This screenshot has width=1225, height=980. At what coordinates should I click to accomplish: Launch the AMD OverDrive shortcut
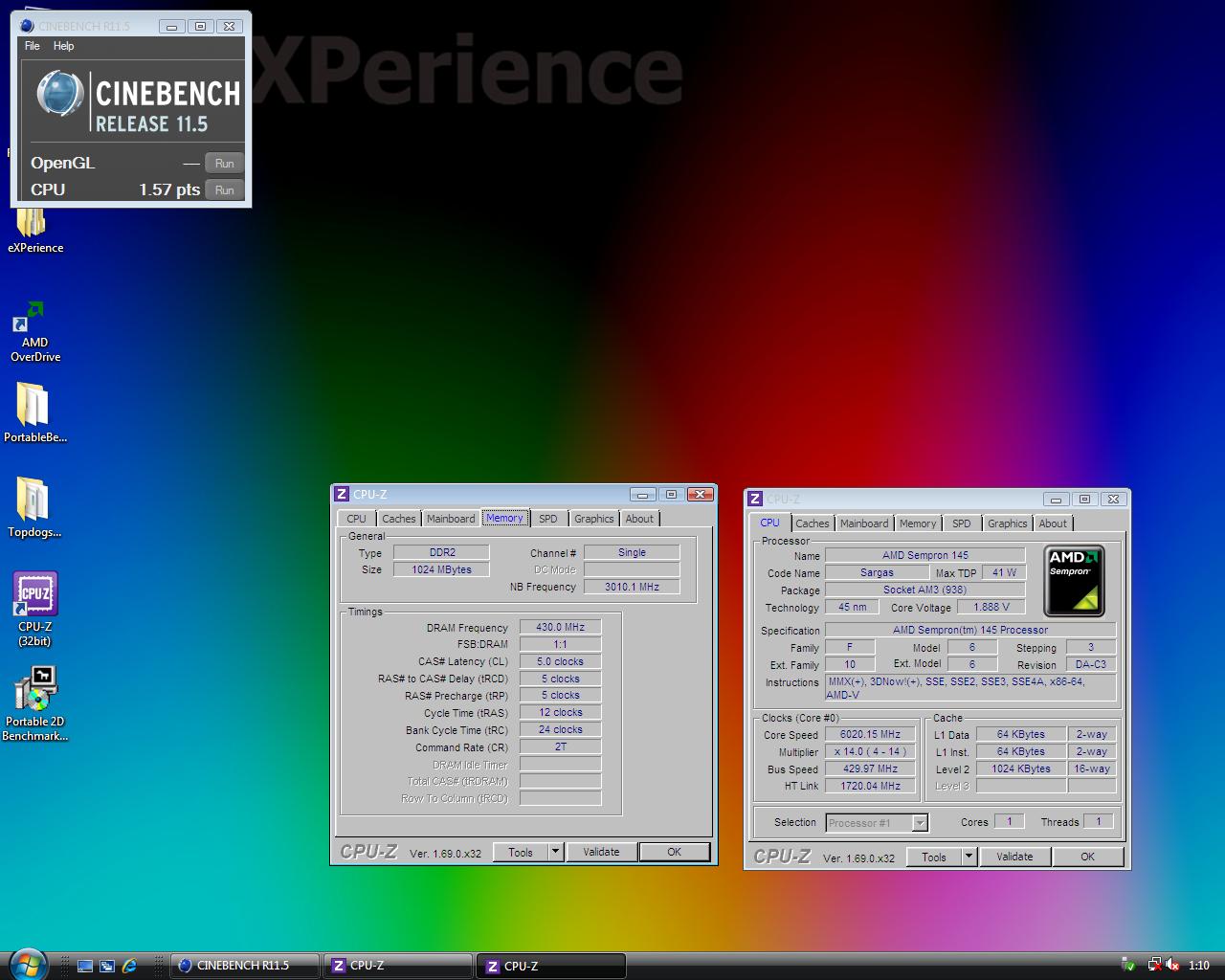pos(35,331)
